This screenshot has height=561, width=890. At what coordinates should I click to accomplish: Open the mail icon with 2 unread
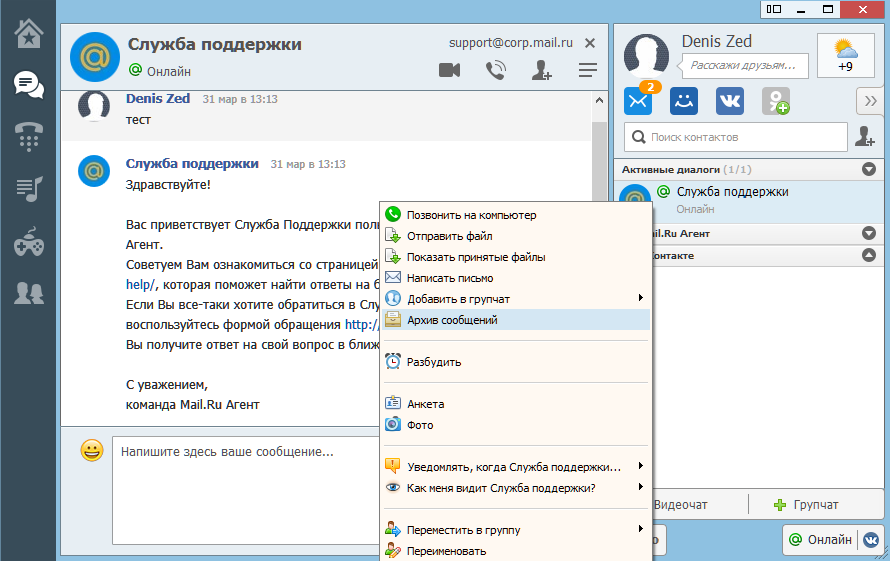(638, 101)
